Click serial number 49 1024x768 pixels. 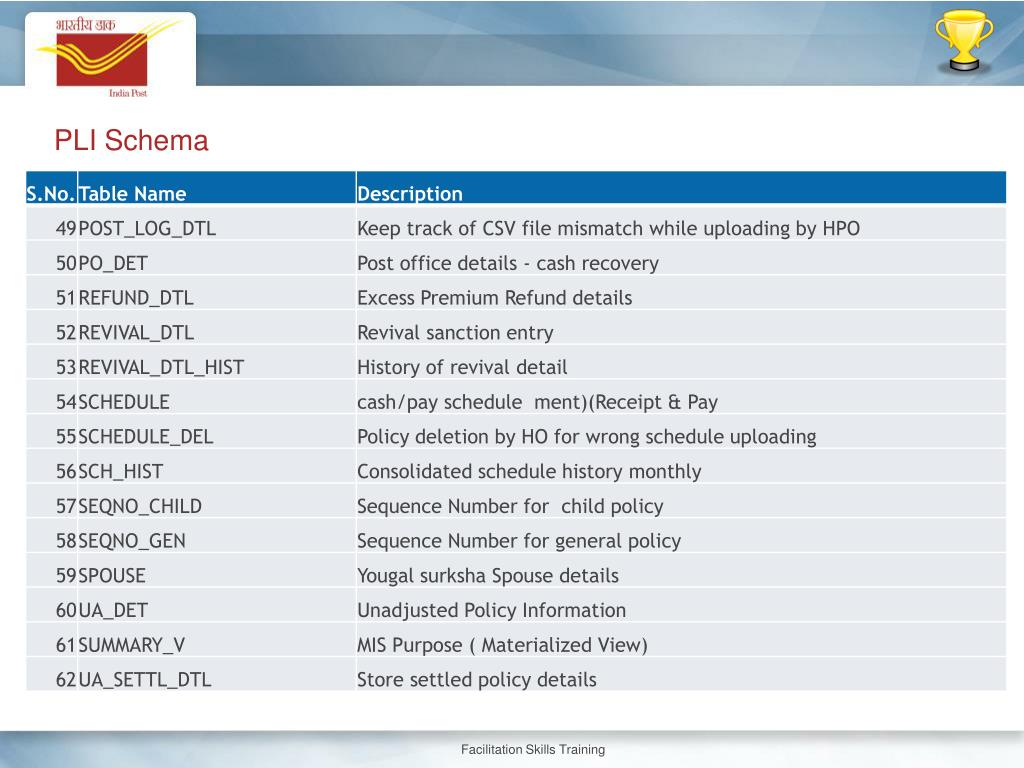66,228
